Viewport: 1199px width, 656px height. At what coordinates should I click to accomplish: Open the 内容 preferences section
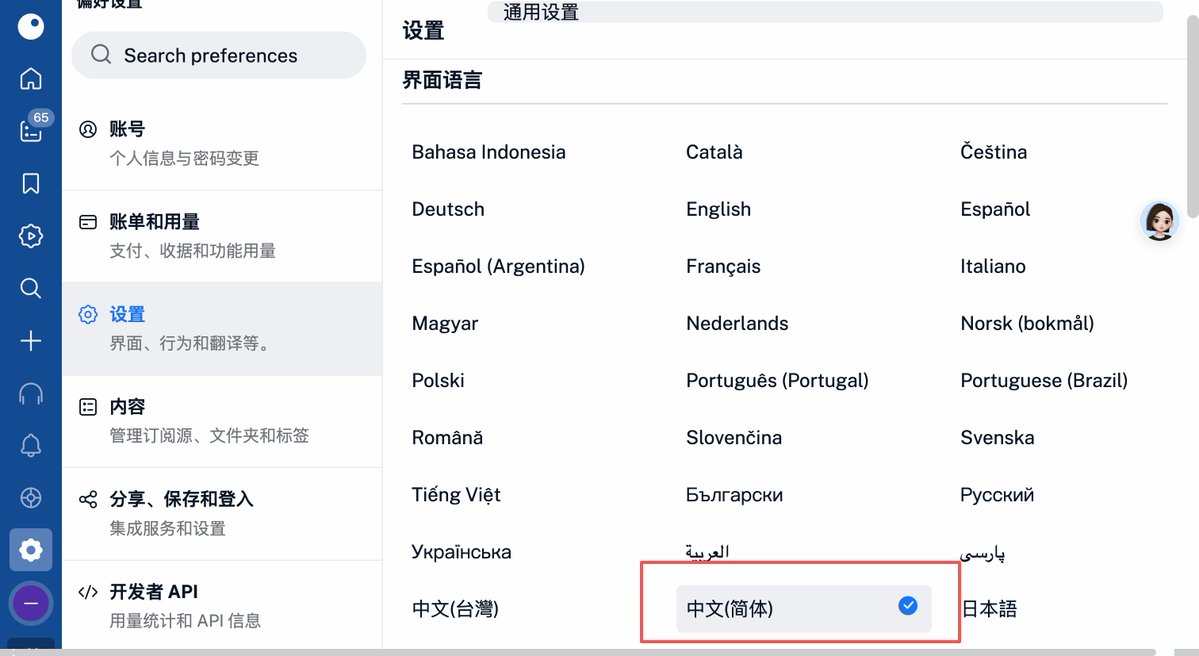[222, 421]
